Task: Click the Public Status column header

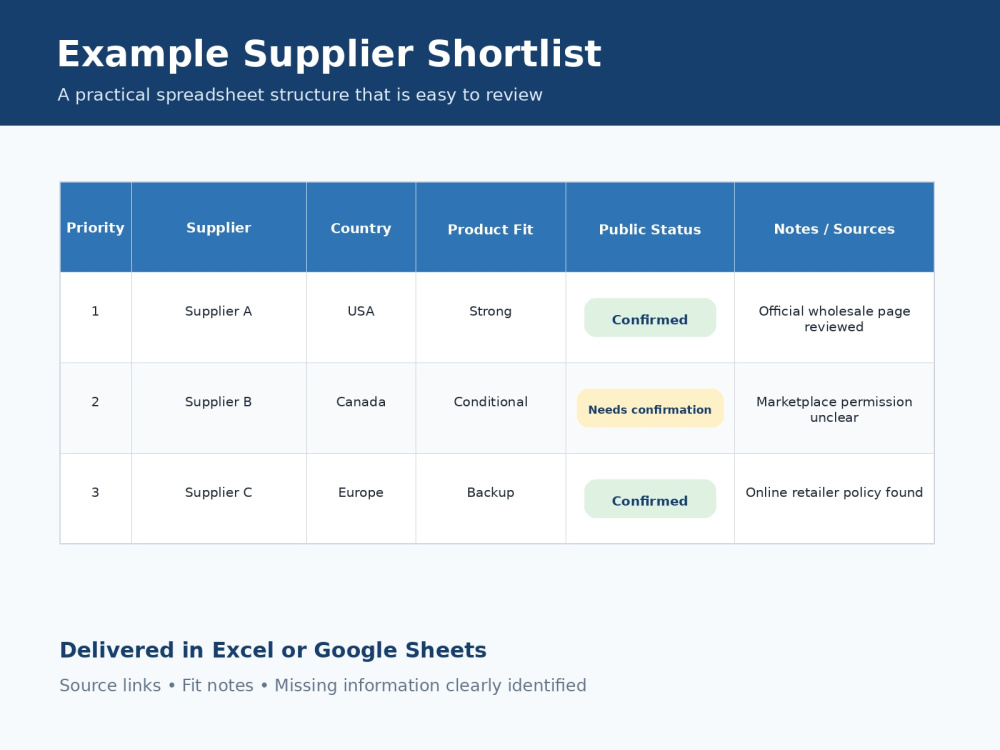Action: [x=650, y=228]
